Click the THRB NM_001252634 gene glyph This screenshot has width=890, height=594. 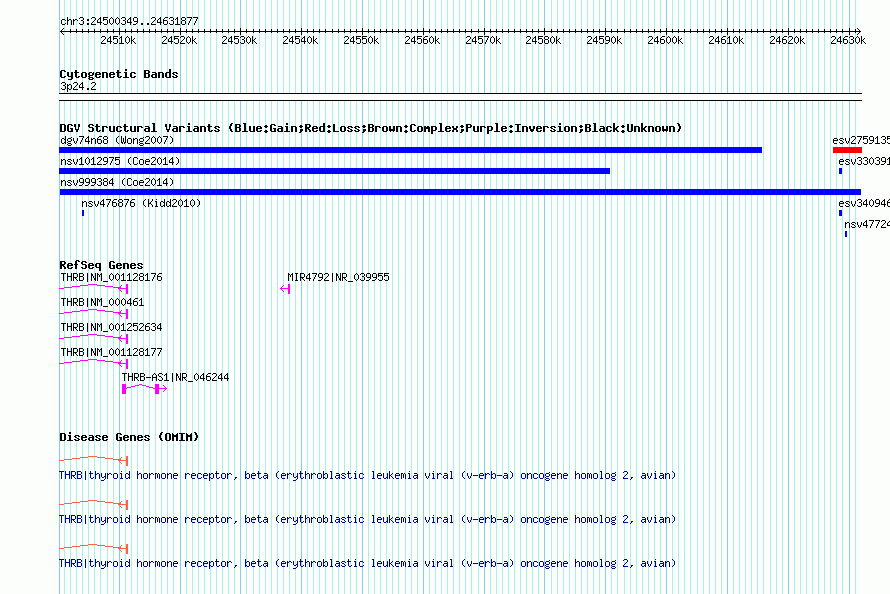click(94, 339)
